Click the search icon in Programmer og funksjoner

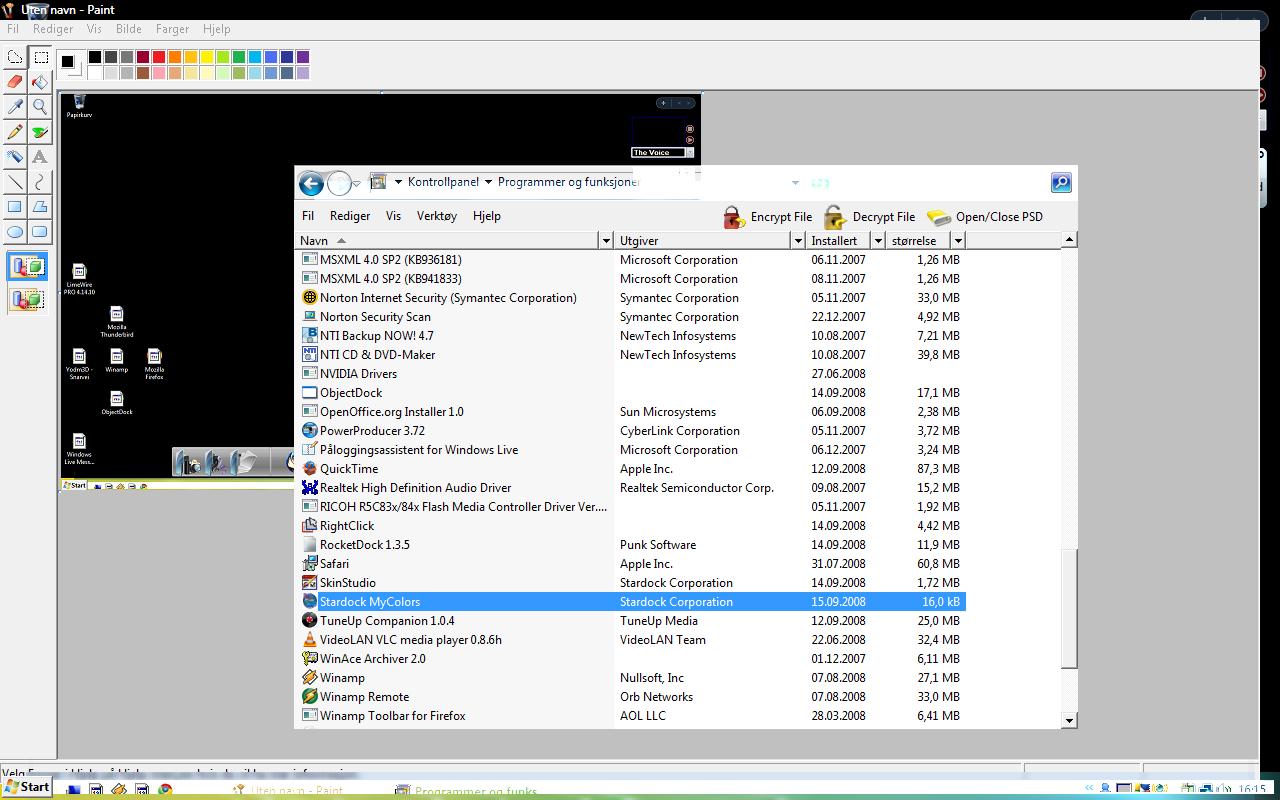point(1061,183)
